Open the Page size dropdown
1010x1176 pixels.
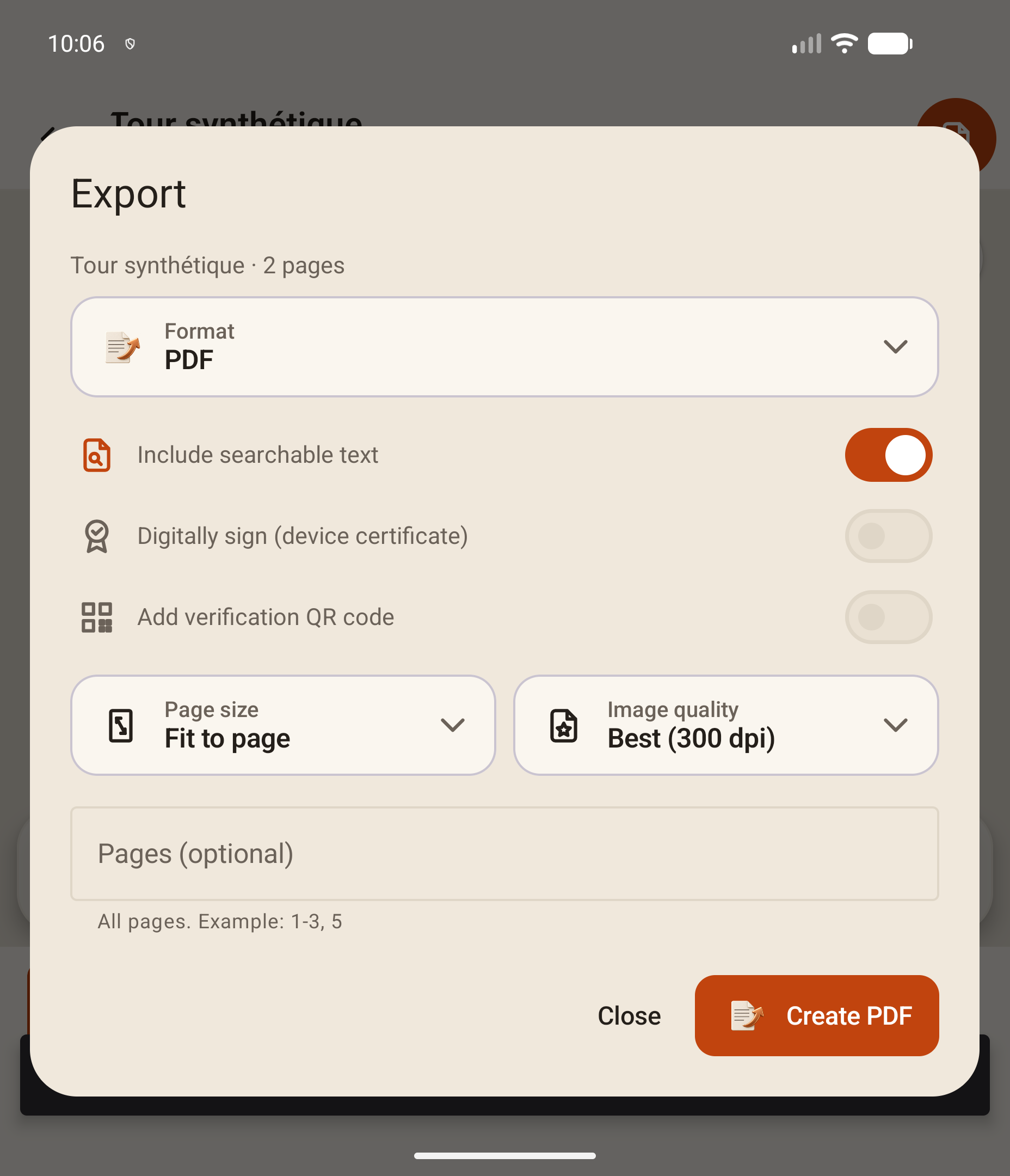coord(283,725)
